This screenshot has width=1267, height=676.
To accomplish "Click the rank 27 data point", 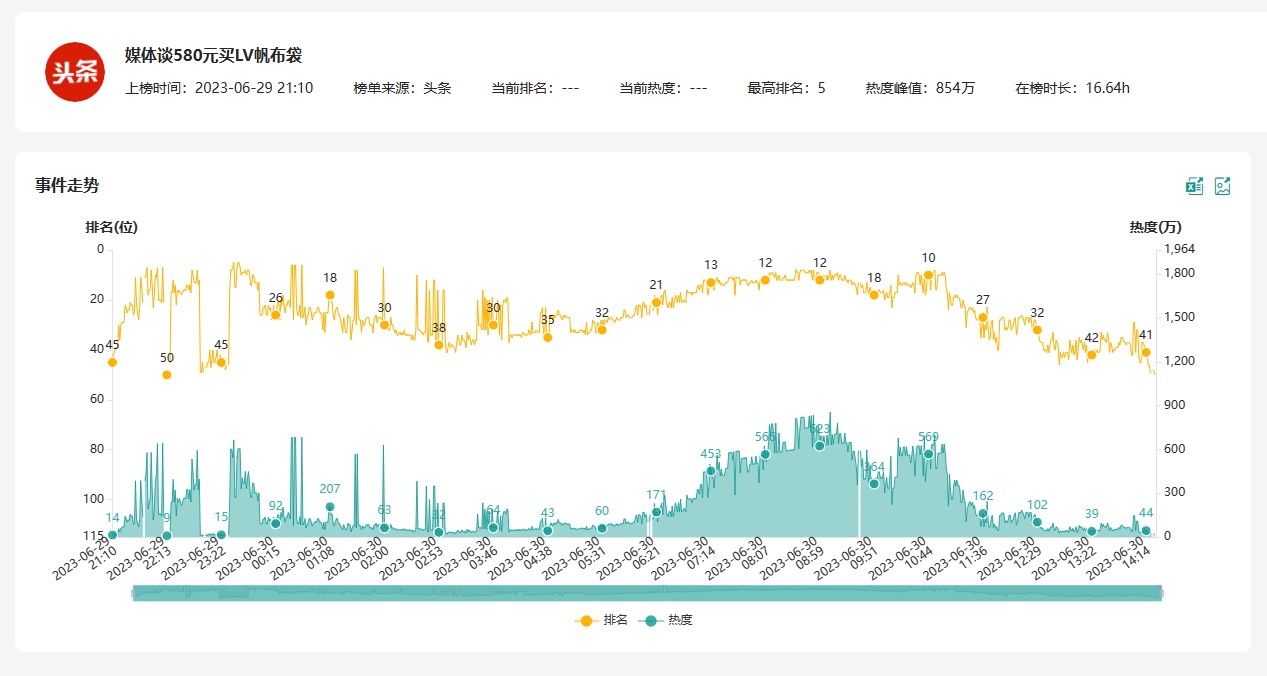I will (983, 317).
